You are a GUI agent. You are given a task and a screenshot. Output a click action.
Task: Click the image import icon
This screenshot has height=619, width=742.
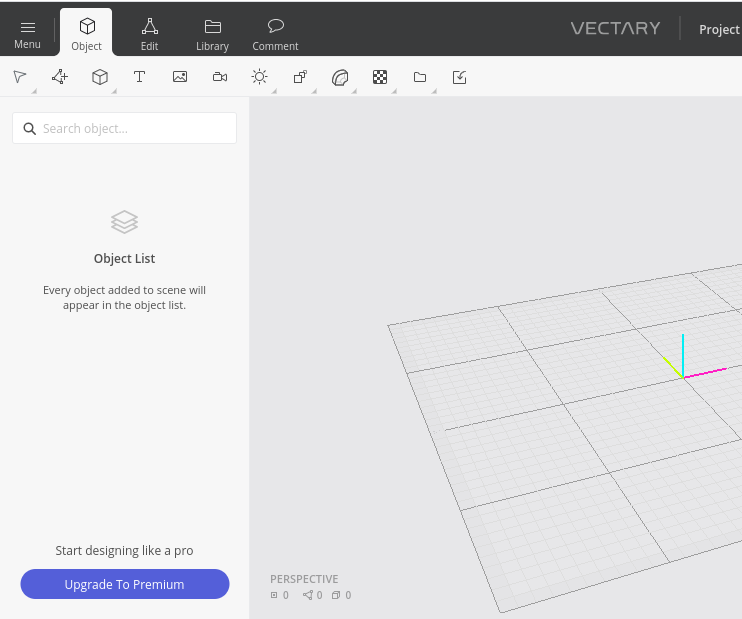pyautogui.click(x=180, y=77)
